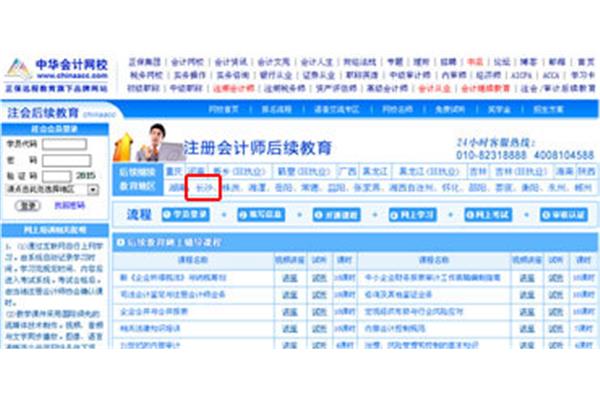600x400 pixels.
Task: Select the 长沙 city link
Action: click(x=204, y=188)
